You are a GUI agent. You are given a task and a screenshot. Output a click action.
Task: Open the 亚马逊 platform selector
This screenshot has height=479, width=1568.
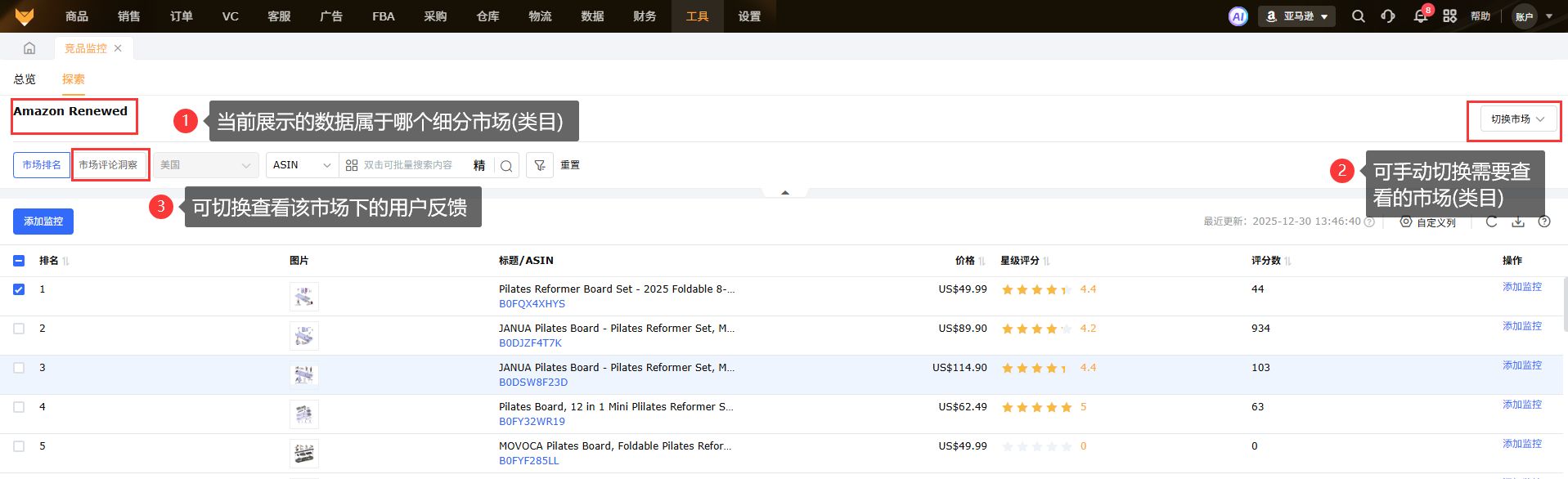[1296, 16]
